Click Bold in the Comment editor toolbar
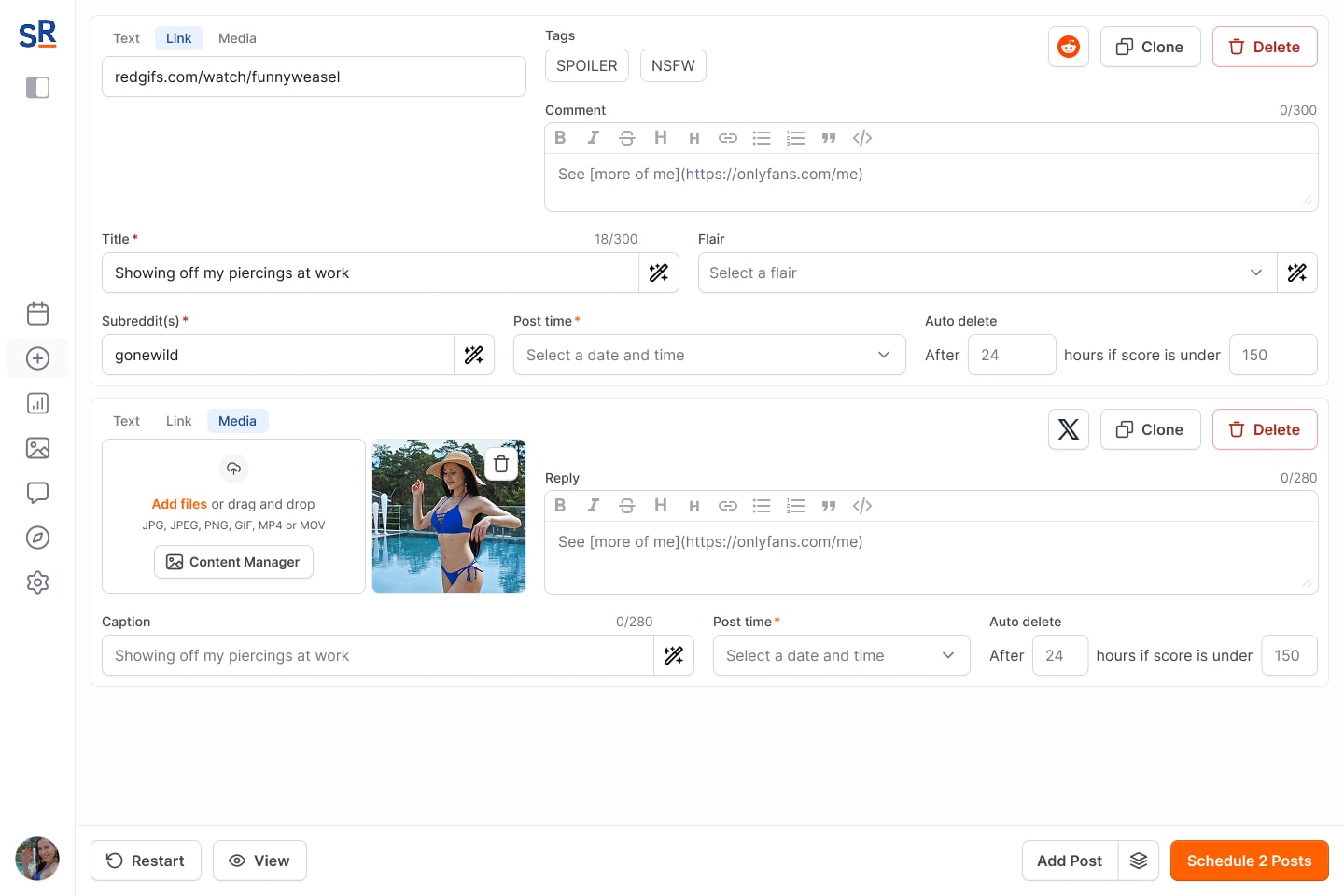Image resolution: width=1344 pixels, height=896 pixels. [560, 138]
